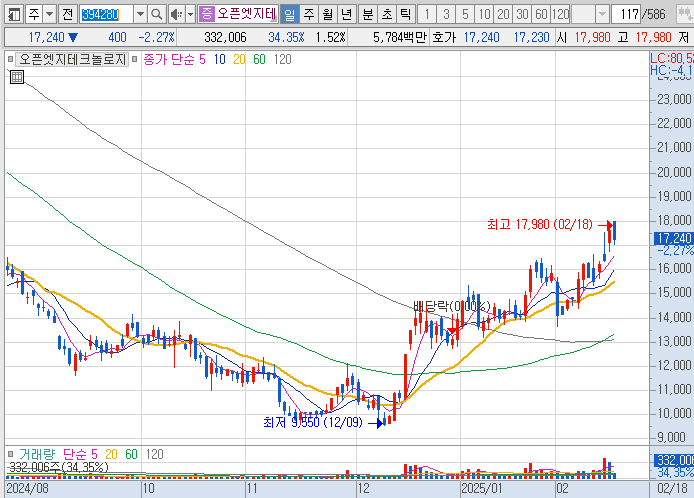Click small square beside 거래량 legend
The width and height of the screenshot is (694, 498).
[x=10, y=454]
